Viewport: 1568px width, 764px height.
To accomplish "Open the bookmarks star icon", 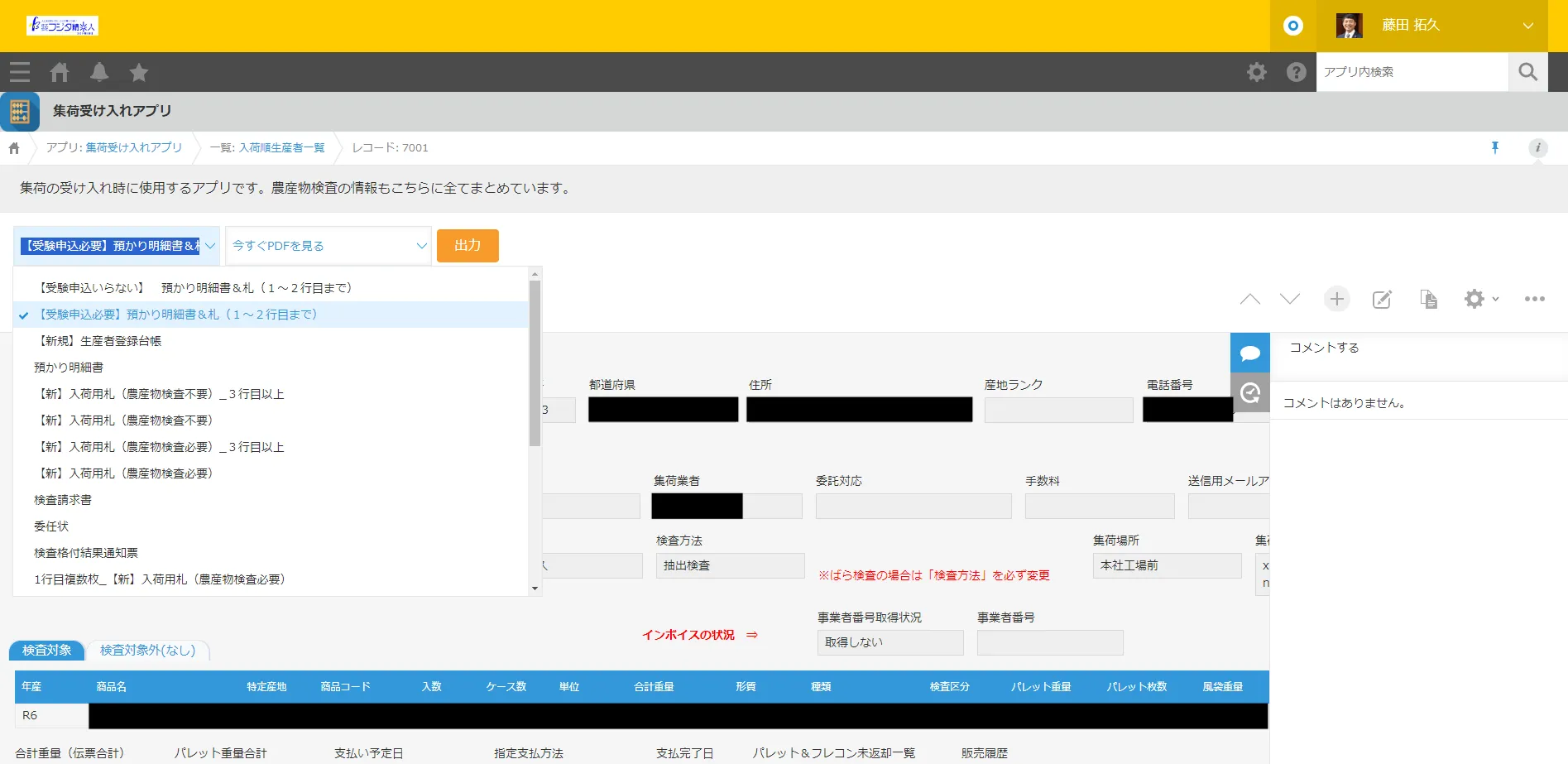I will [139, 72].
